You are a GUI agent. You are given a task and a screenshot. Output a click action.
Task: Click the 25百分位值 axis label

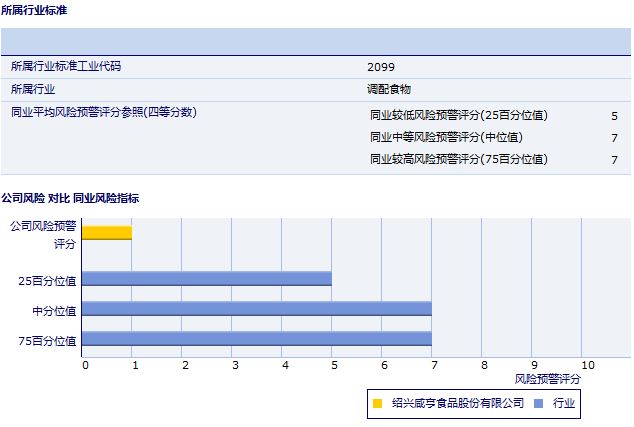[47, 281]
